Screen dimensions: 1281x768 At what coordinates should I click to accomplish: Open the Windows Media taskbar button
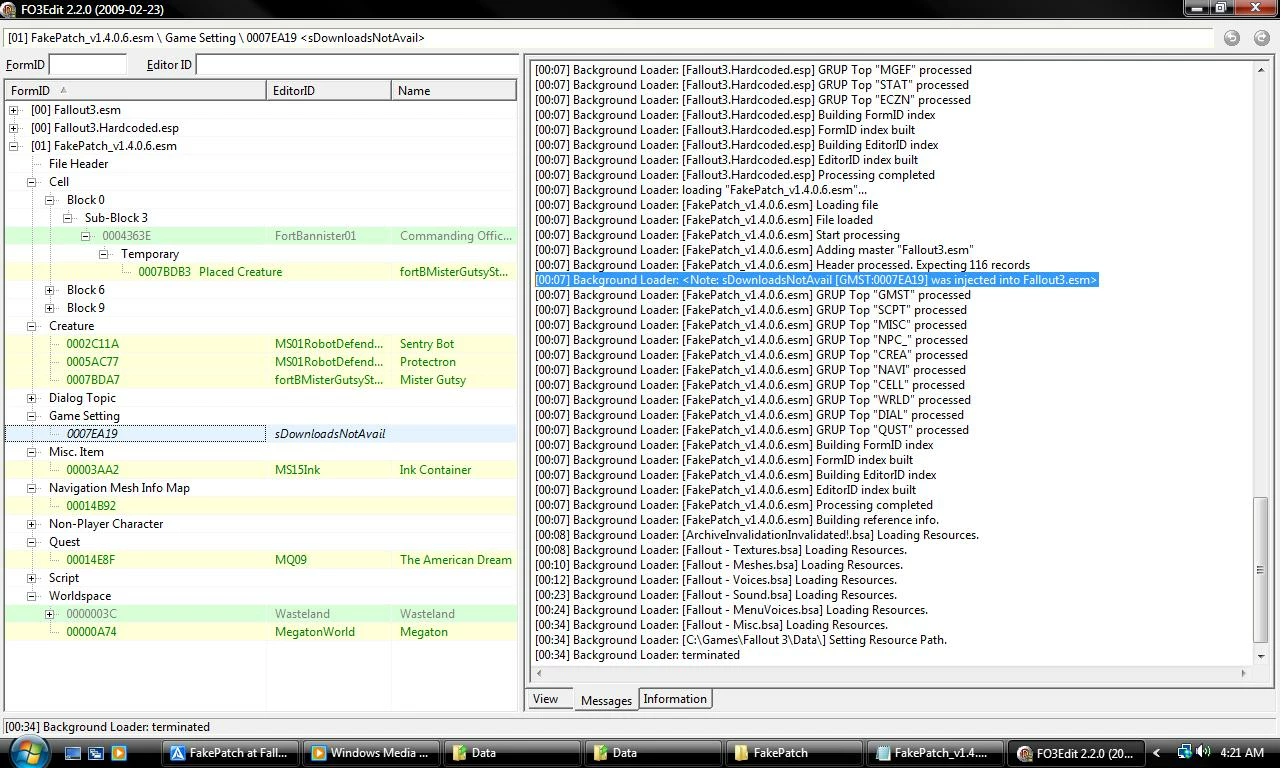click(370, 753)
